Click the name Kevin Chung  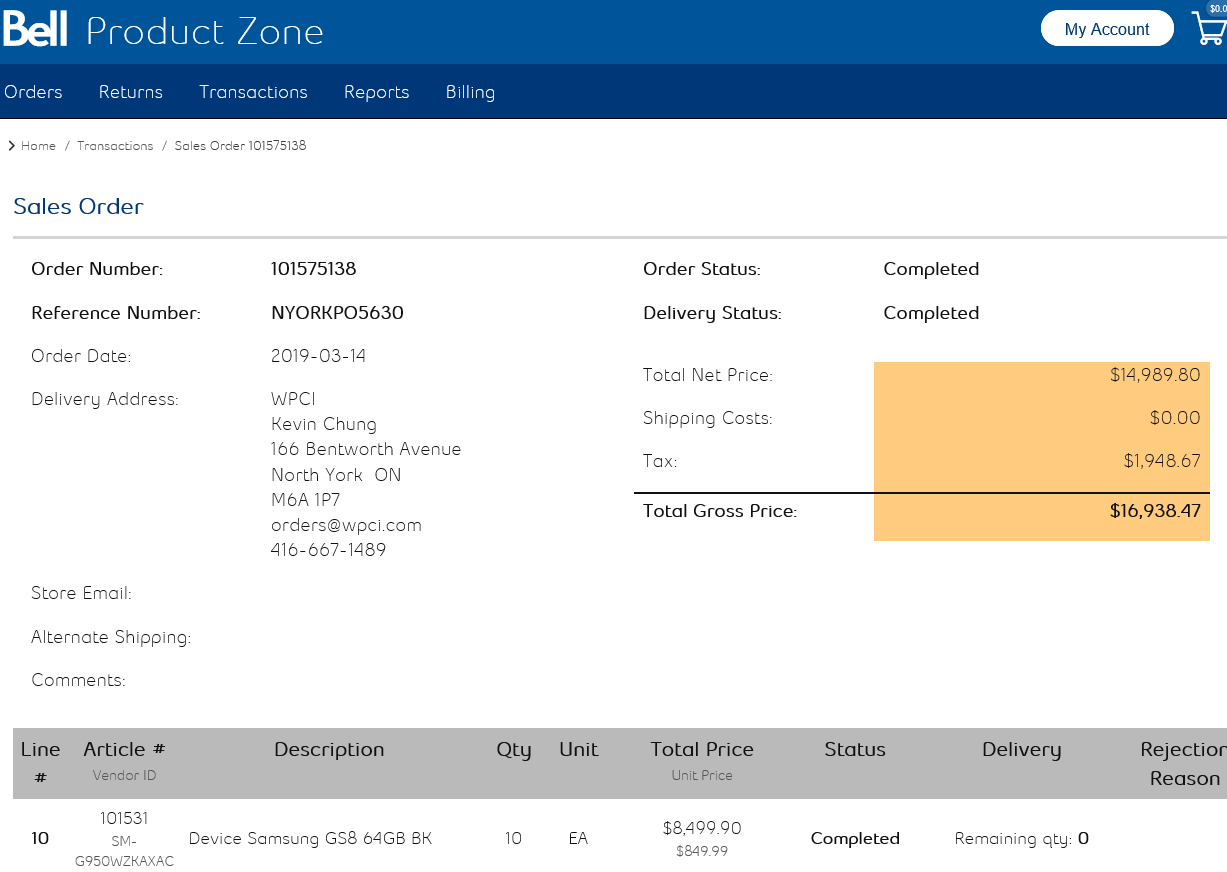pyautogui.click(x=323, y=424)
